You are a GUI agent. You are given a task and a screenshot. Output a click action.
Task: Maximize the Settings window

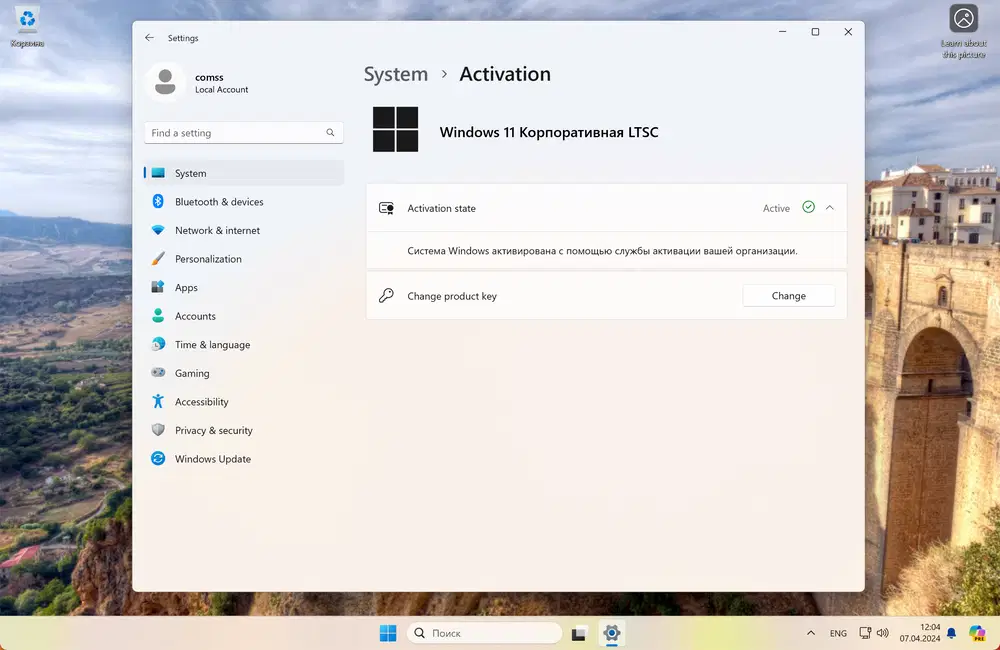click(x=815, y=32)
